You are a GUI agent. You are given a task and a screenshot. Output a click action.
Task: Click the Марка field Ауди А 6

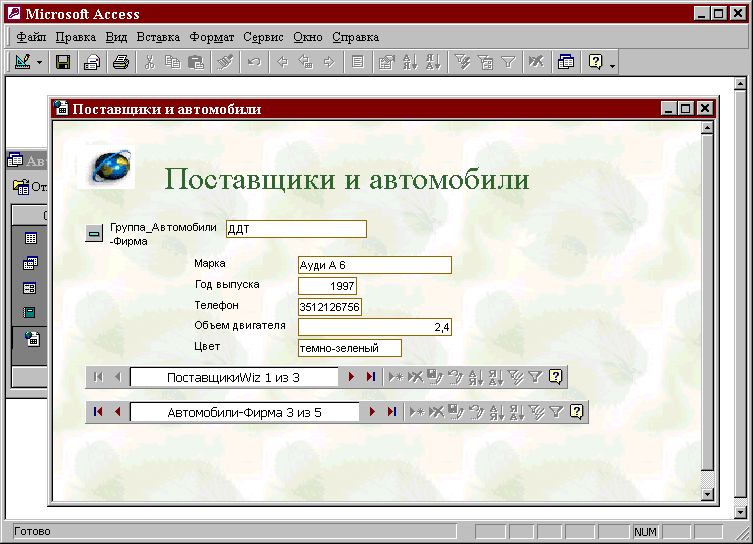tap(375, 265)
